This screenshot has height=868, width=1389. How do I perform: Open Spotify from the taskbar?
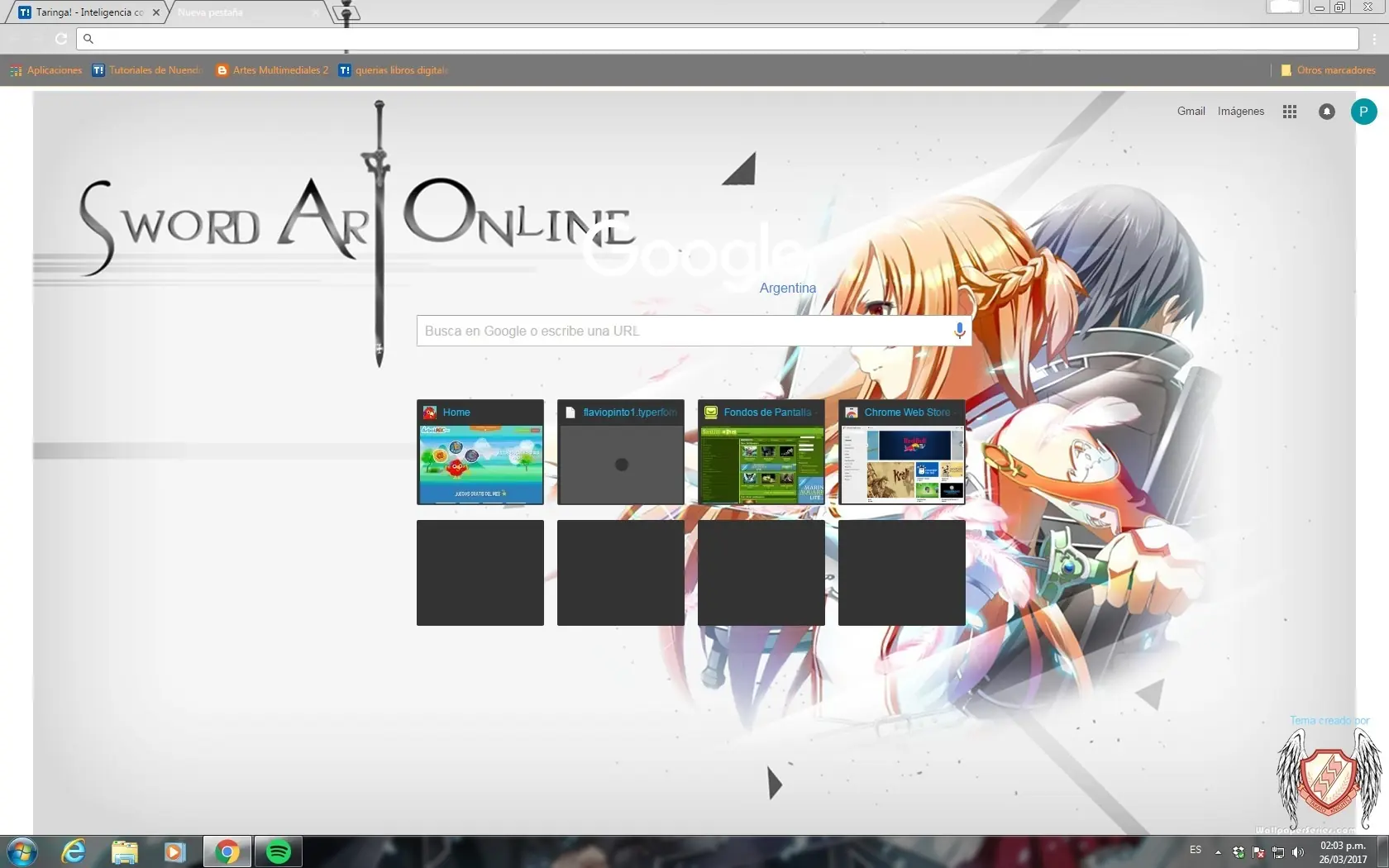pos(279,851)
